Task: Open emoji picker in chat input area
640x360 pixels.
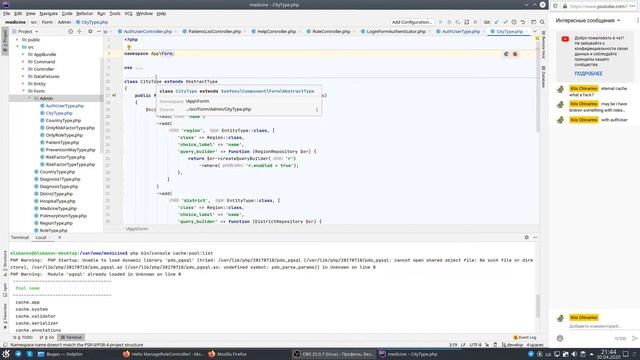Action: click(x=560, y=338)
